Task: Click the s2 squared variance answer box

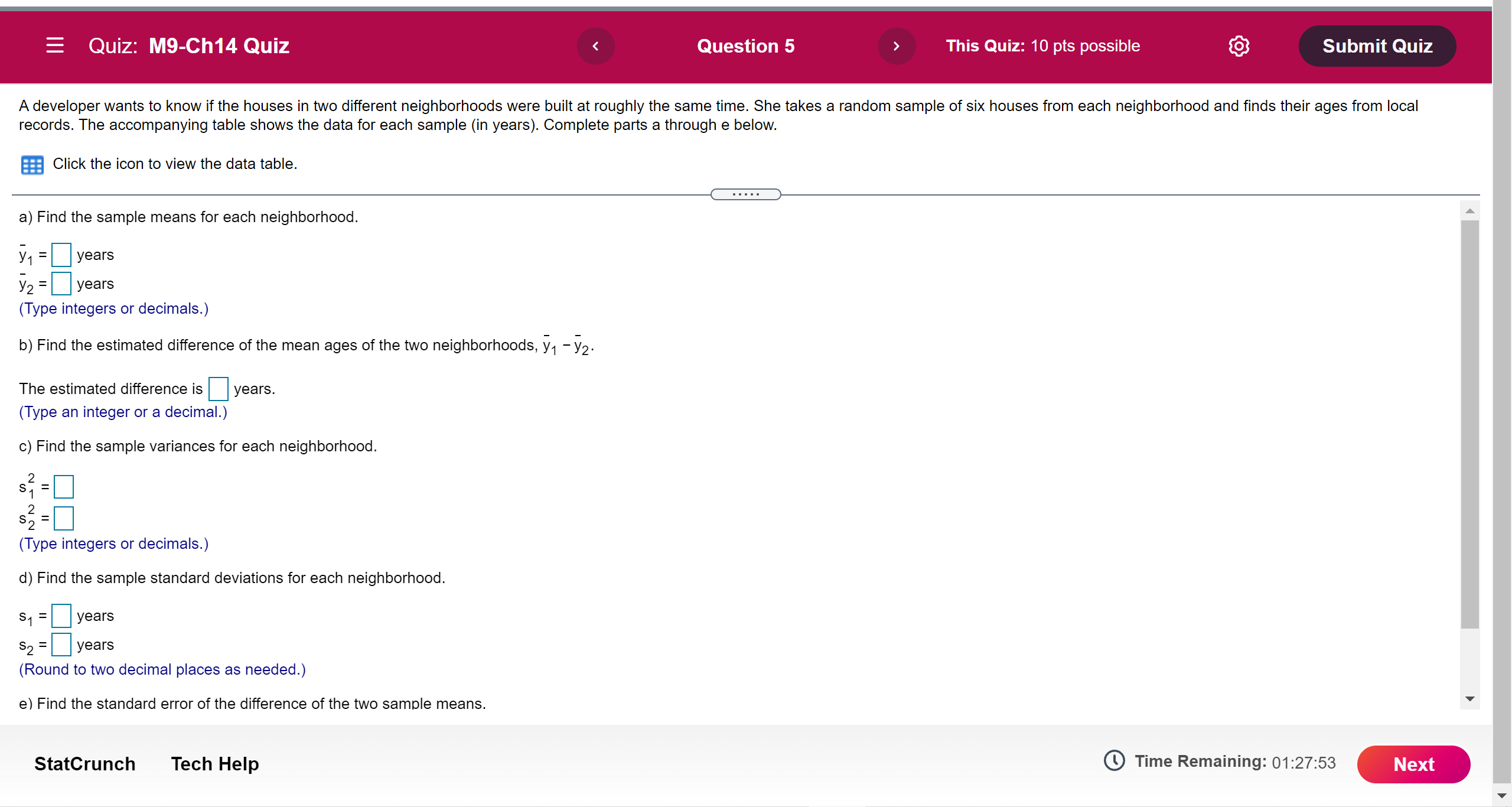Action: point(64,518)
